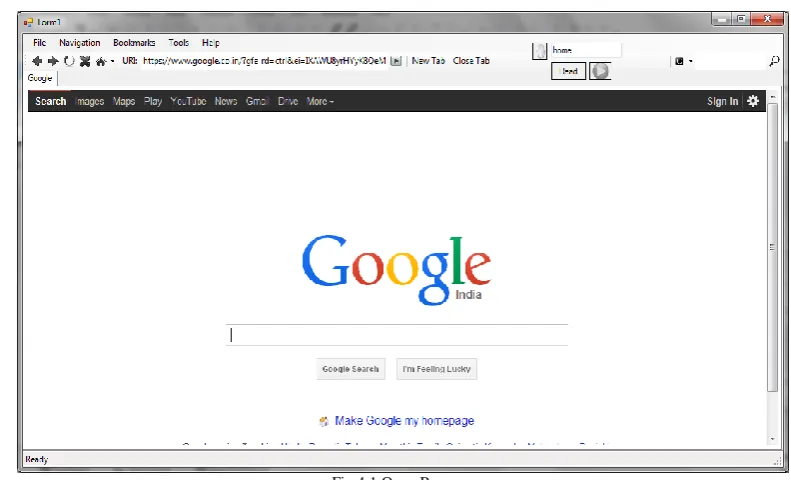791x480 pixels.
Task: Click Make Google my homepage link
Action: (x=404, y=421)
